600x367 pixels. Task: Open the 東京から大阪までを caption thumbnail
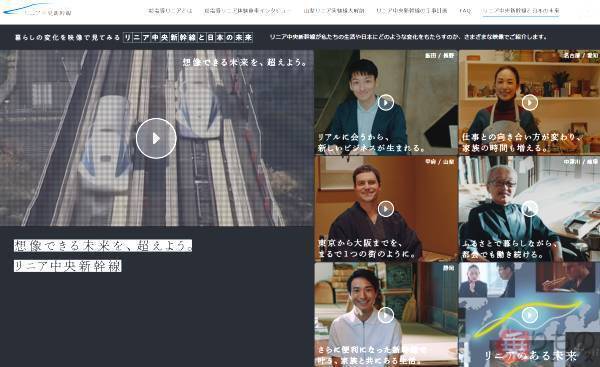[386, 209]
